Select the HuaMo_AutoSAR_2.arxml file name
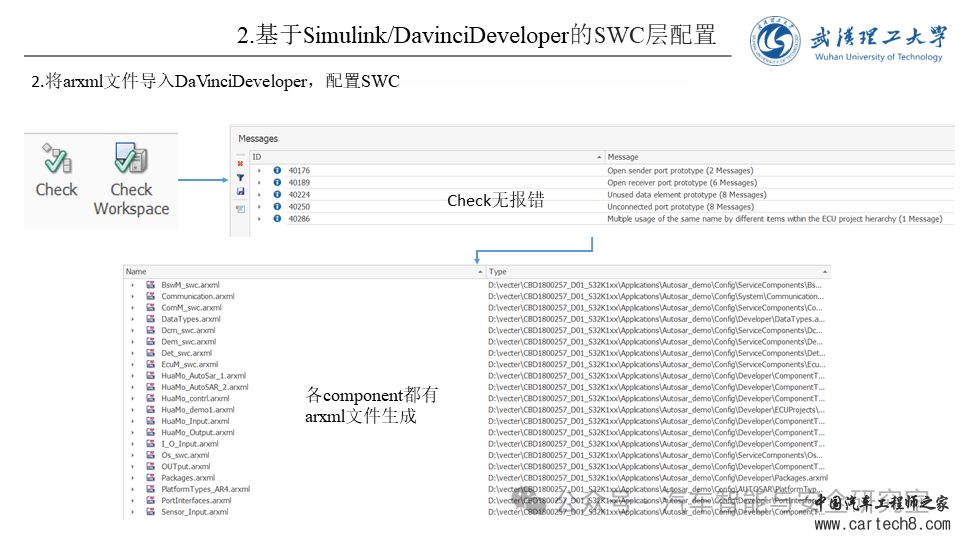This screenshot has width=960, height=540. click(204, 387)
